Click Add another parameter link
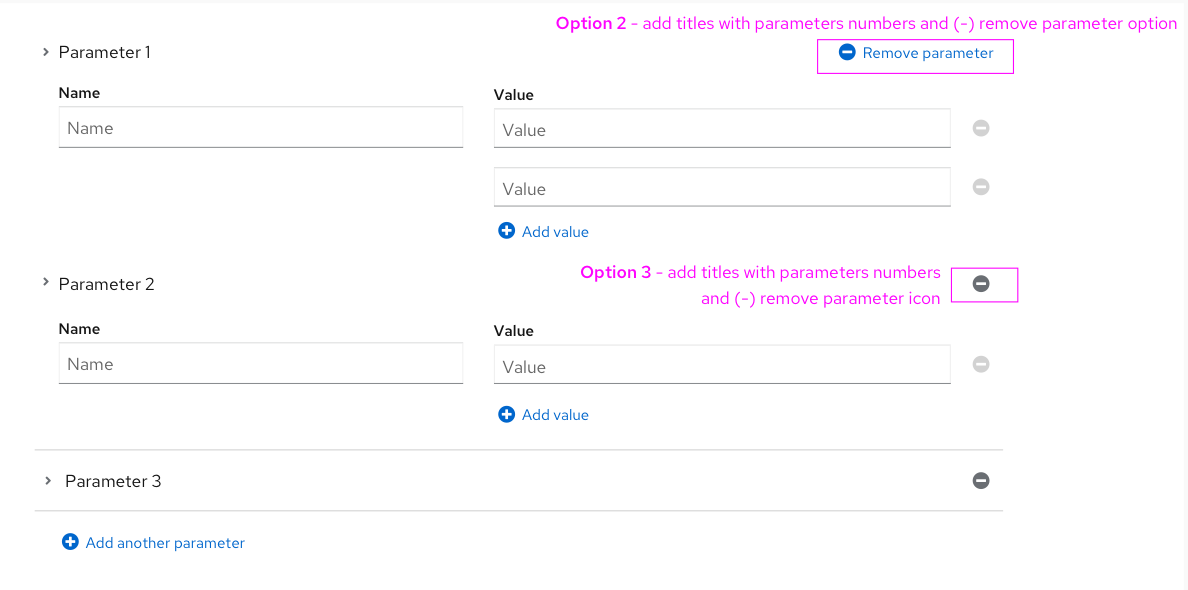1188x590 pixels. [165, 543]
